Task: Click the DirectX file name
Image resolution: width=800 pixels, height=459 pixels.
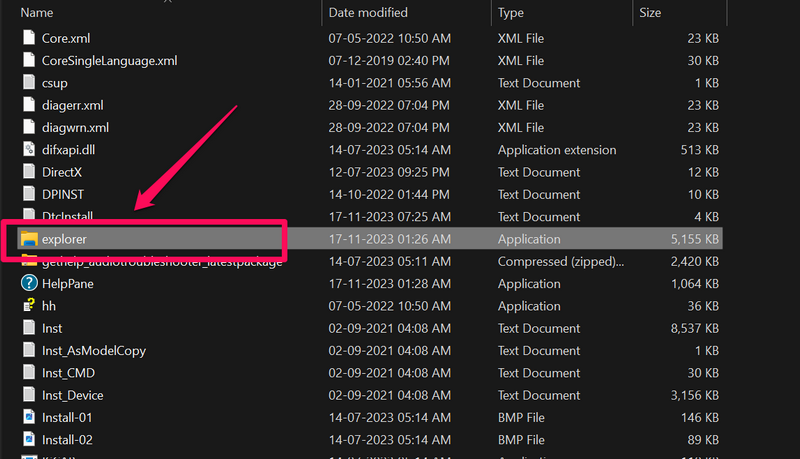Action: 62,172
